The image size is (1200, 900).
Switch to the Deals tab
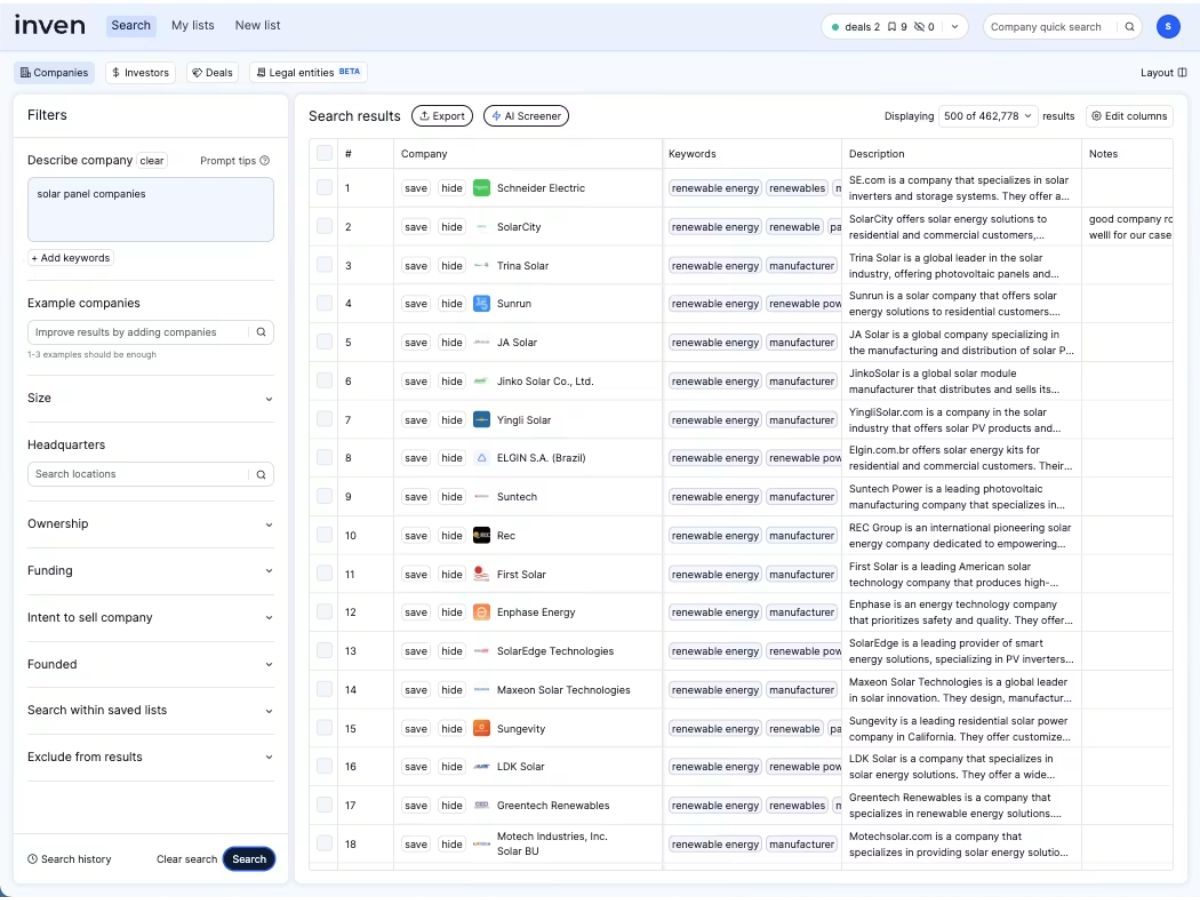[x=212, y=73]
